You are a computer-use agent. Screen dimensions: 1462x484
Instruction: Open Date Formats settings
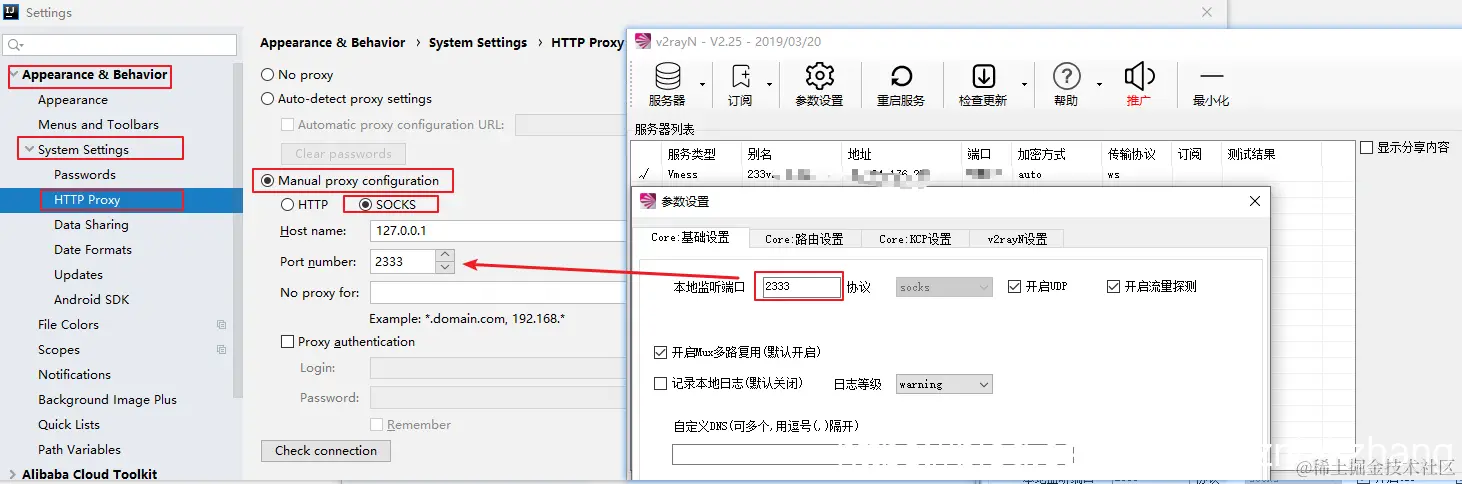pyautogui.click(x=93, y=250)
